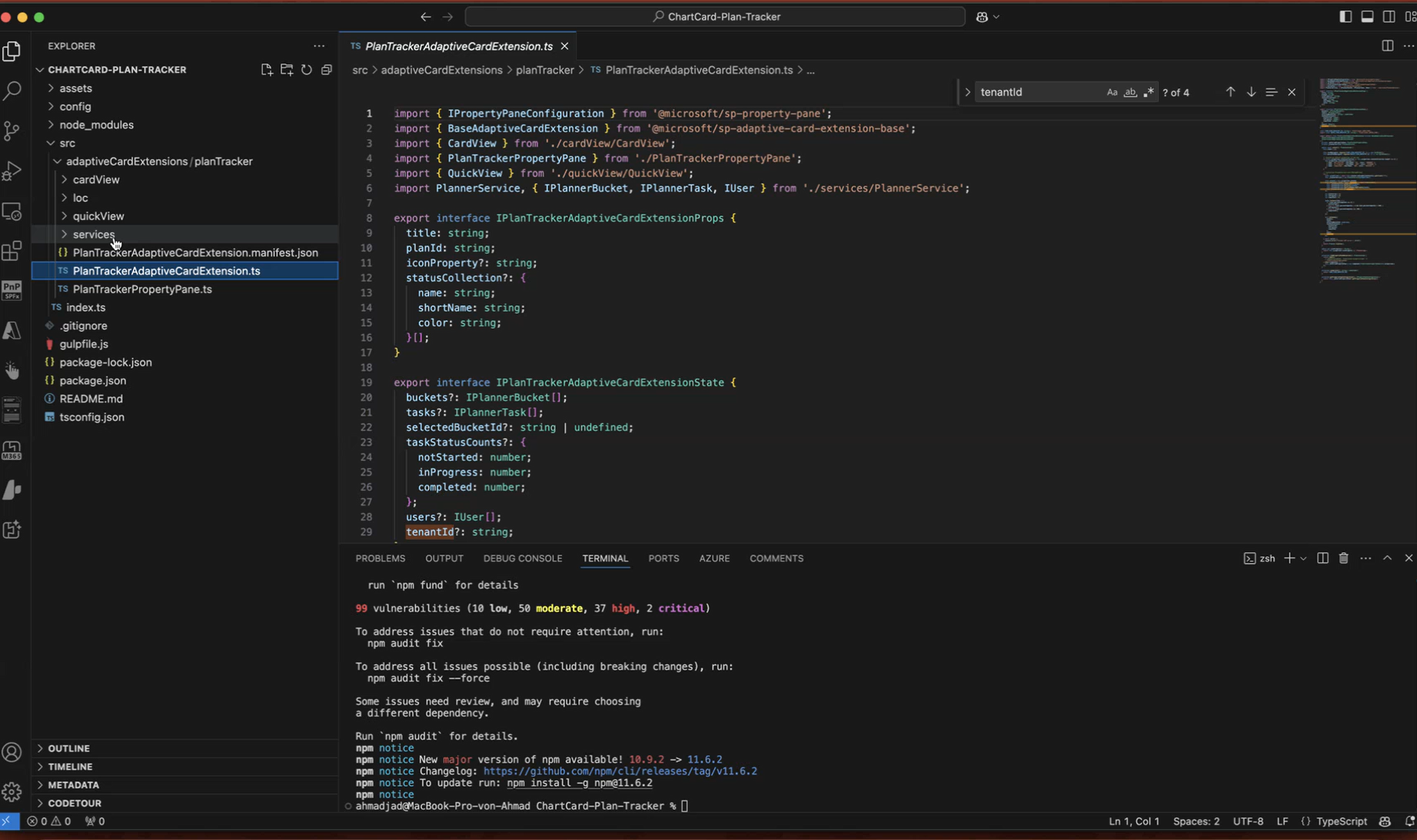Image resolution: width=1417 pixels, height=840 pixels.
Task: Expand the replace field chevron
Action: 967,92
